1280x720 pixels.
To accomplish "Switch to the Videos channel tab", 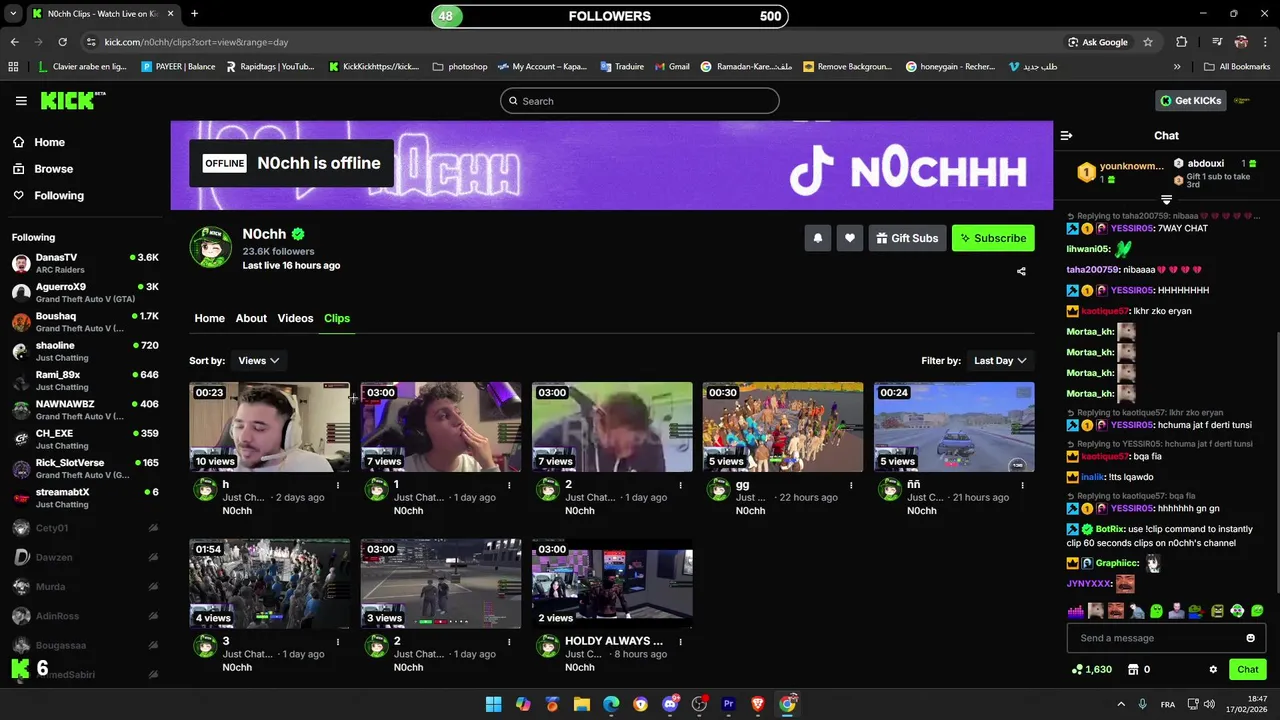I will point(295,318).
